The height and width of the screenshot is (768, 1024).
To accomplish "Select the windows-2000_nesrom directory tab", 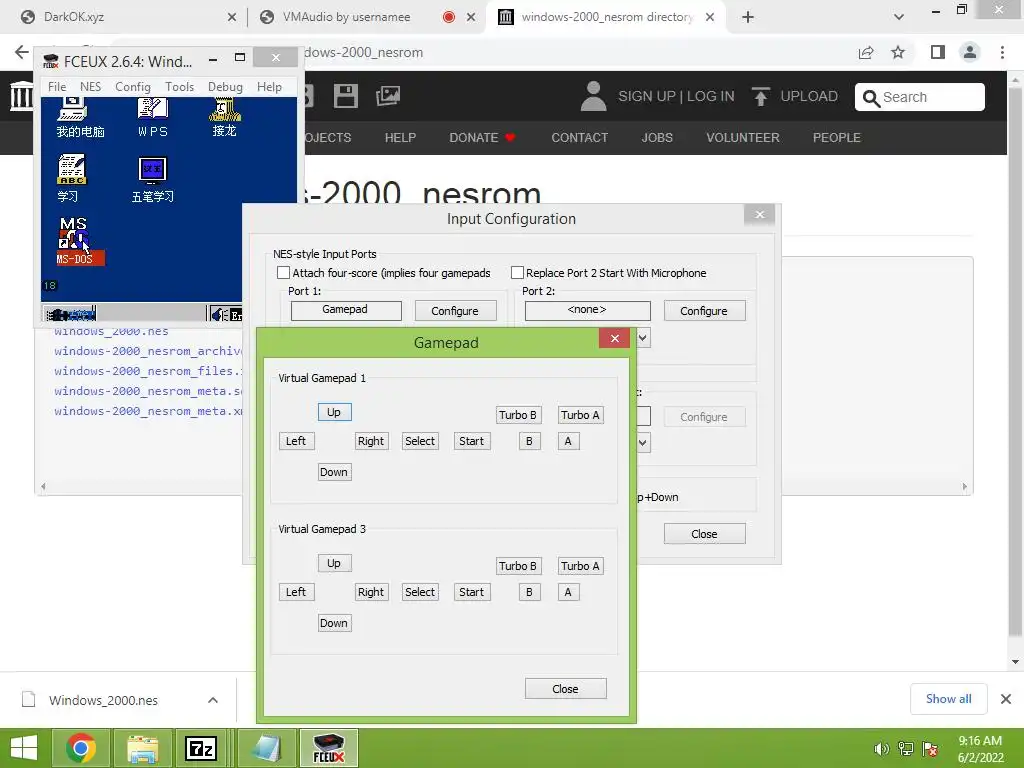I will click(606, 17).
